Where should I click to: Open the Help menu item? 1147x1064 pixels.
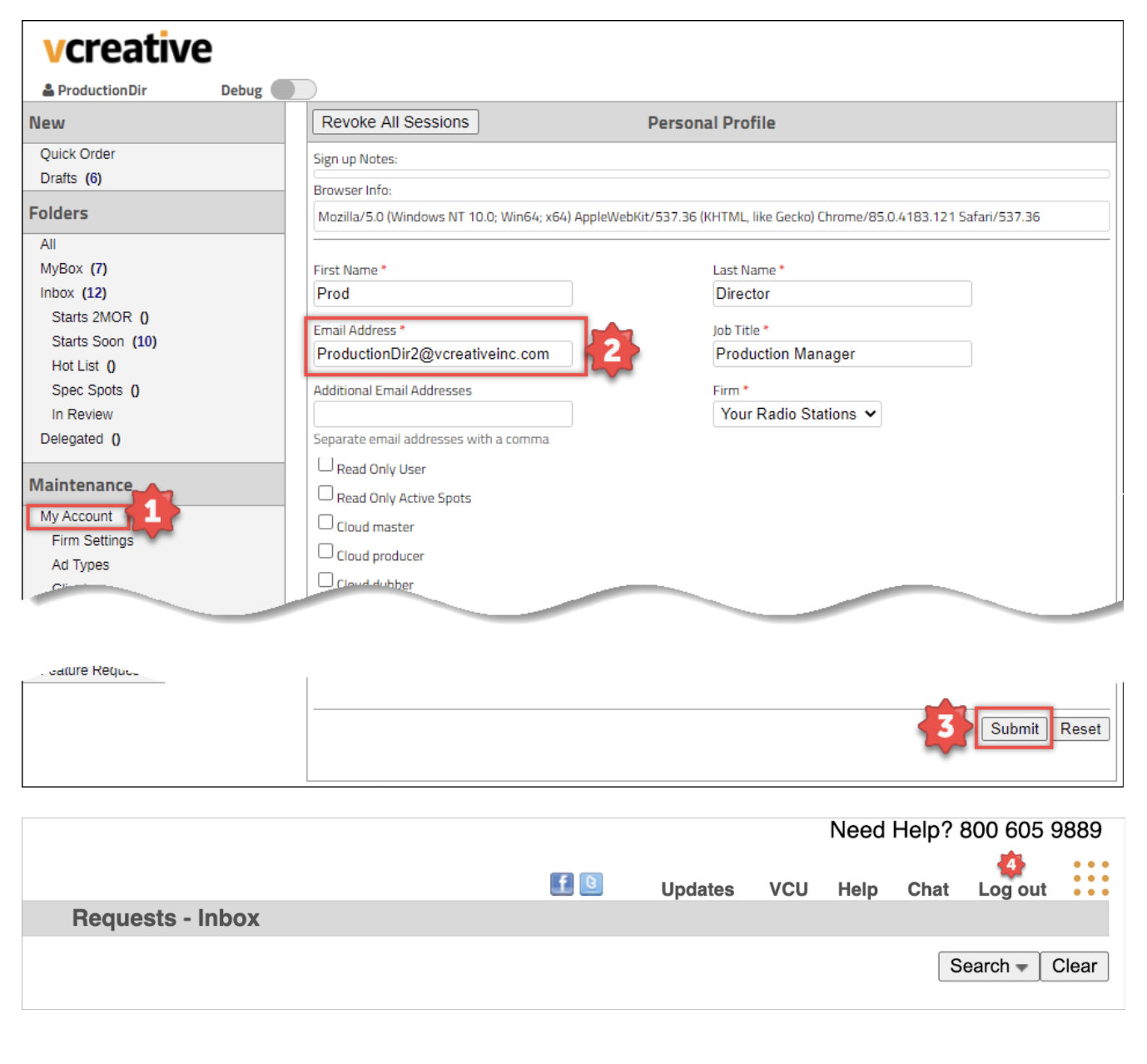(857, 889)
